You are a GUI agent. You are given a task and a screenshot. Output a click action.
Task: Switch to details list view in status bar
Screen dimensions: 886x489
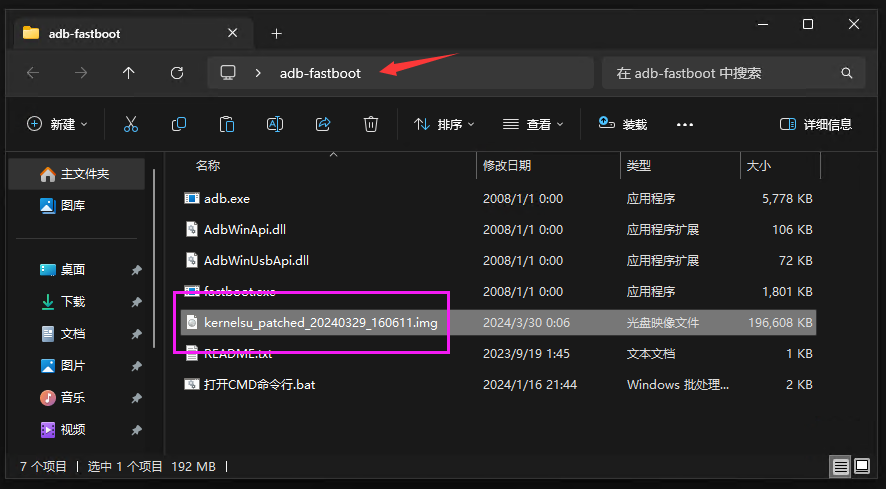point(841,466)
